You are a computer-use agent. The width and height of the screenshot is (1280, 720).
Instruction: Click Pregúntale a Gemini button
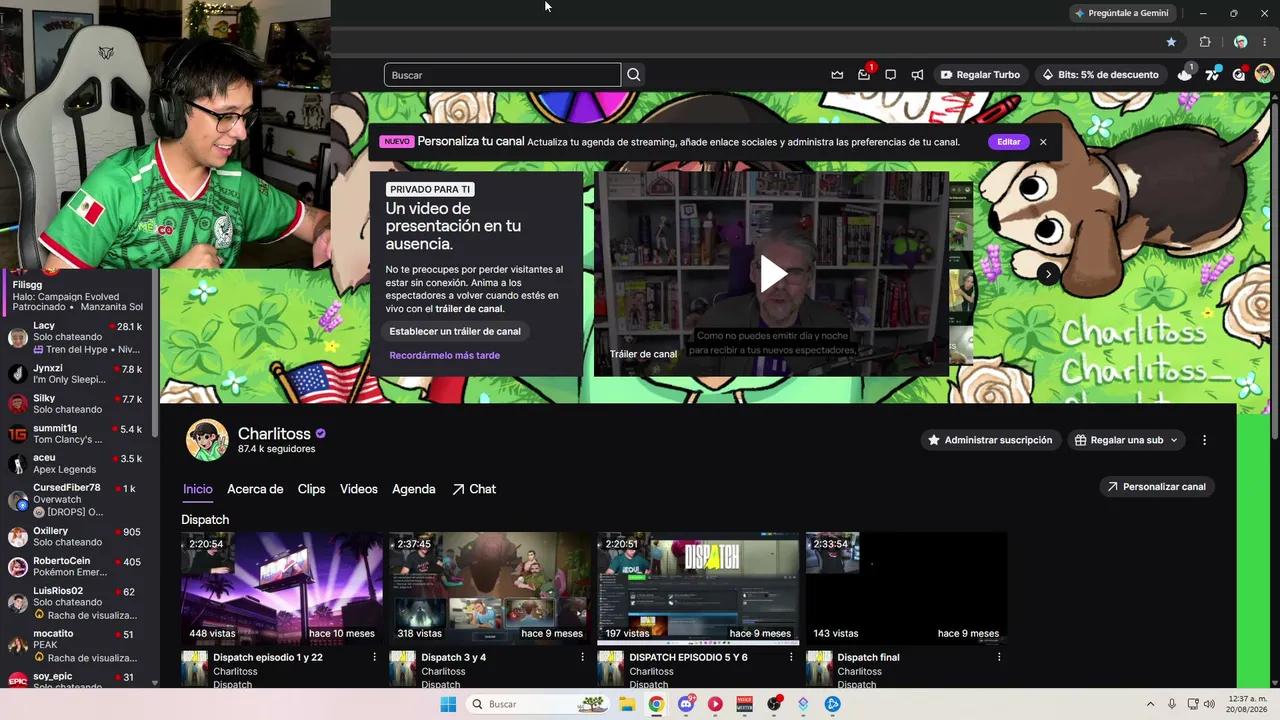[1121, 13]
